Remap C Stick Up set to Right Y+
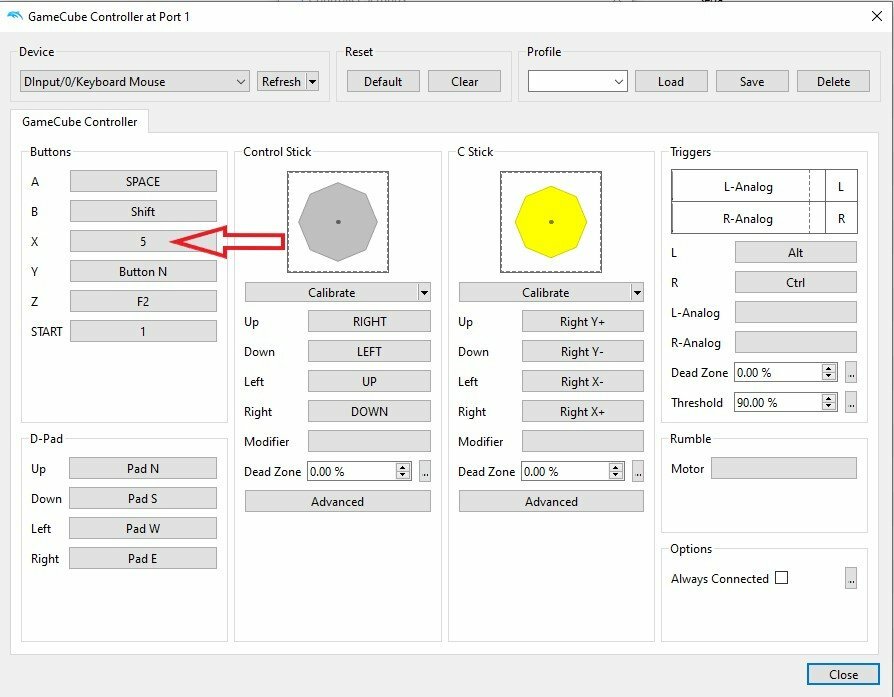Image resolution: width=894 pixels, height=697 pixels. [583, 322]
